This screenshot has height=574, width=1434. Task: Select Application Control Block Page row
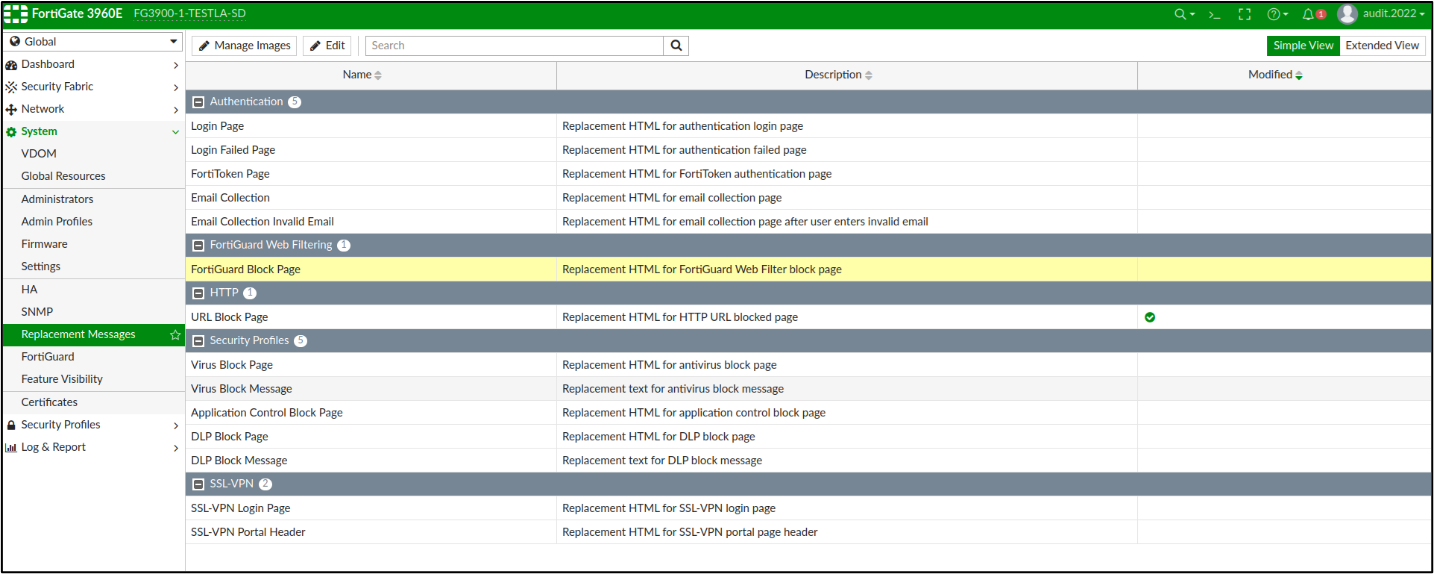pos(809,413)
